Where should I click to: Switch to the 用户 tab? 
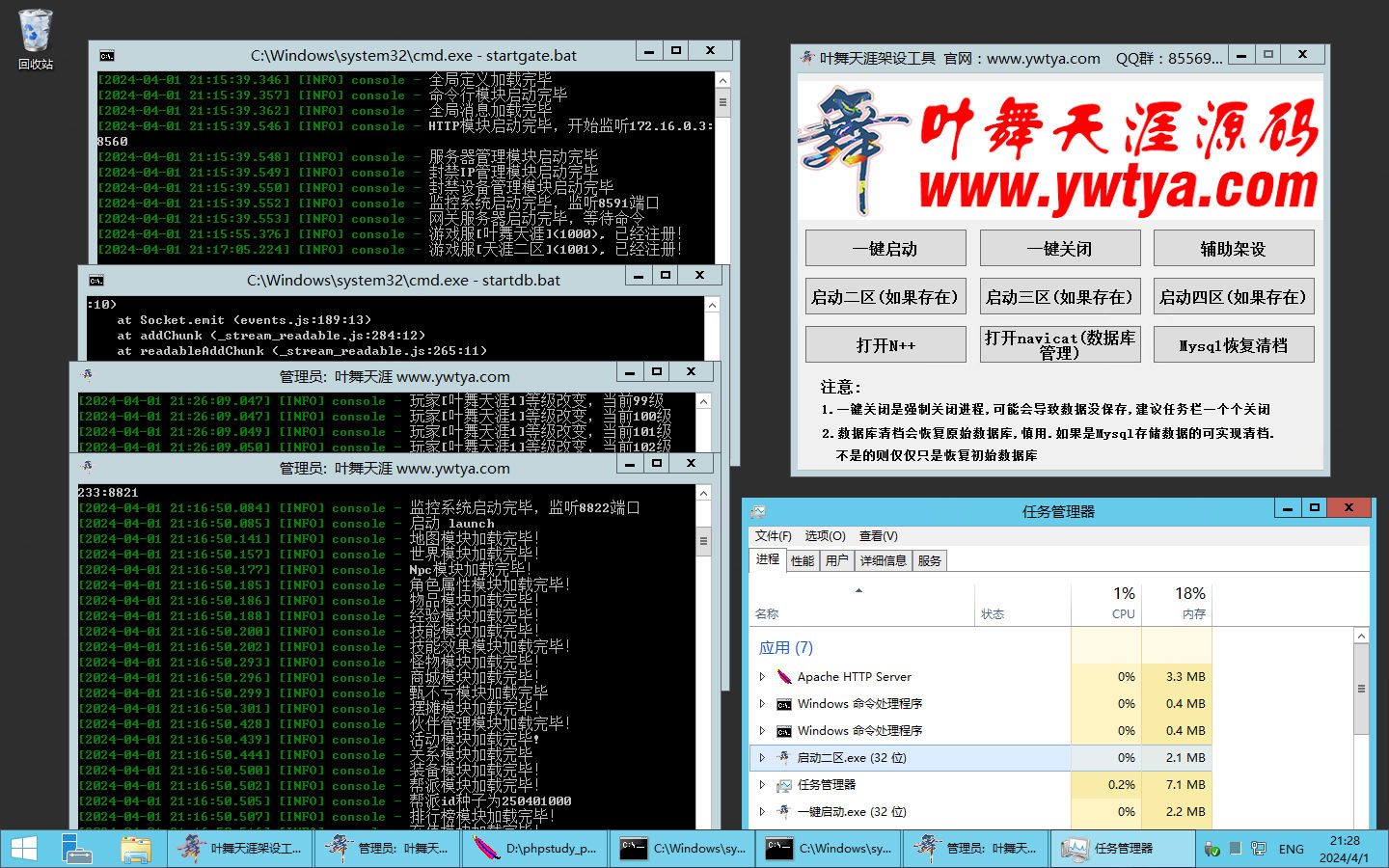click(x=837, y=560)
